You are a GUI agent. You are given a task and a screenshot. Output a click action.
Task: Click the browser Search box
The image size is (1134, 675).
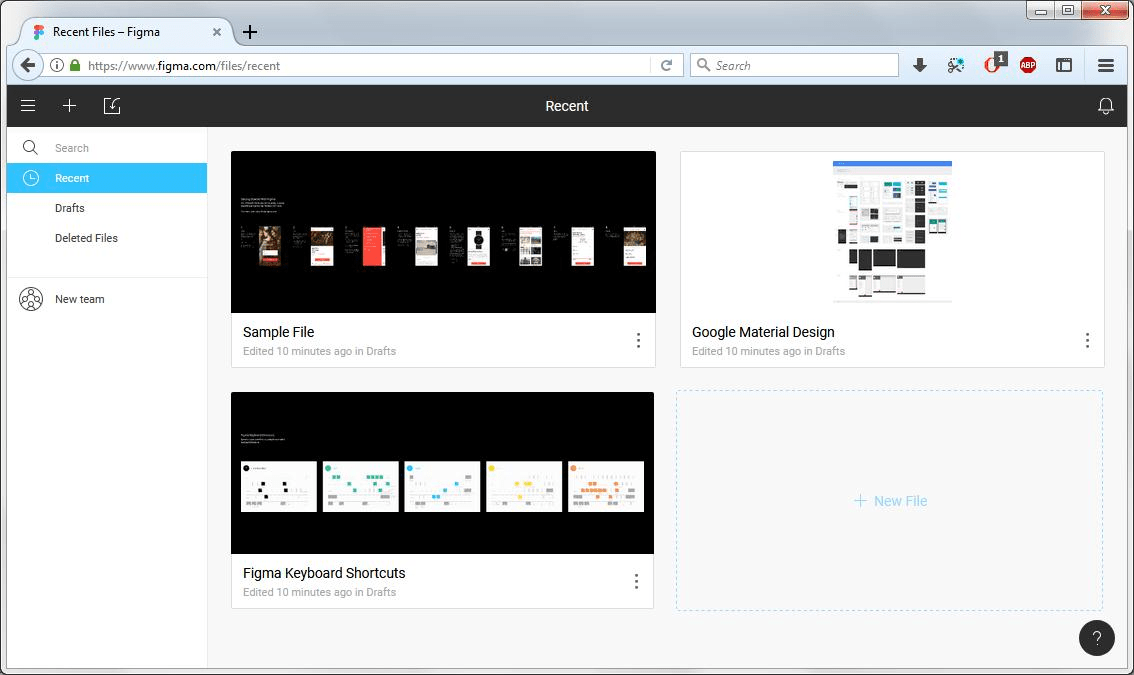point(794,65)
